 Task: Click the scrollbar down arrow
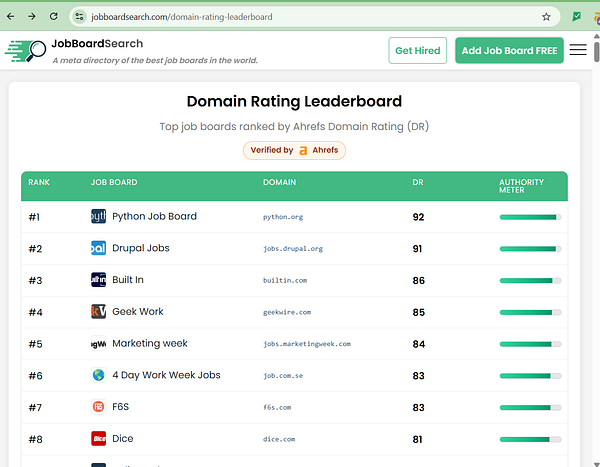click(x=597, y=464)
